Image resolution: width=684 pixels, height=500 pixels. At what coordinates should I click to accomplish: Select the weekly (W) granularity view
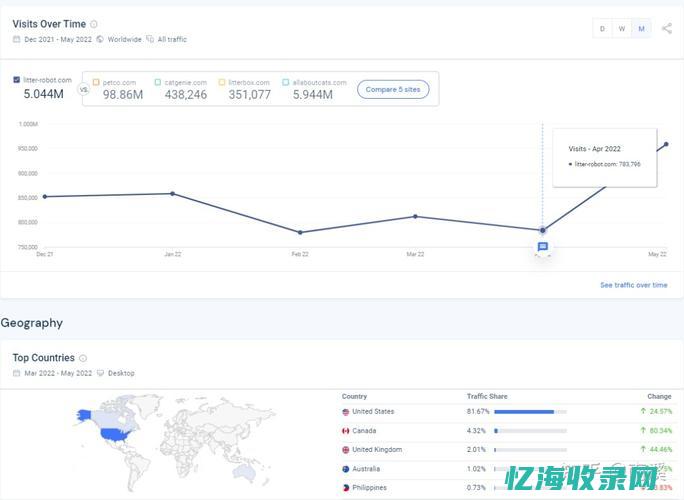[x=621, y=28]
